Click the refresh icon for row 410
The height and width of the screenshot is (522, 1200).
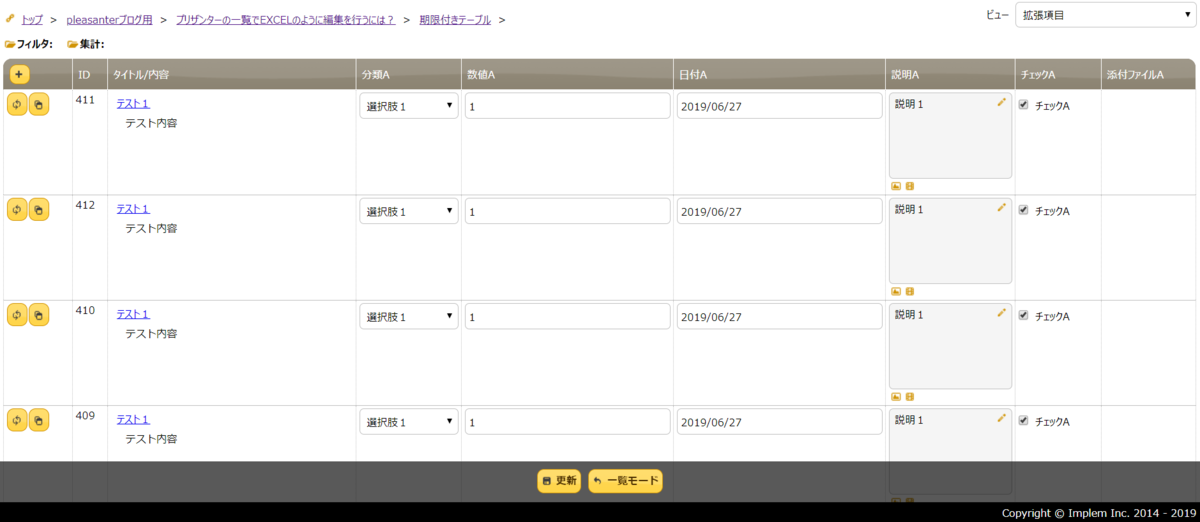pyautogui.click(x=17, y=314)
